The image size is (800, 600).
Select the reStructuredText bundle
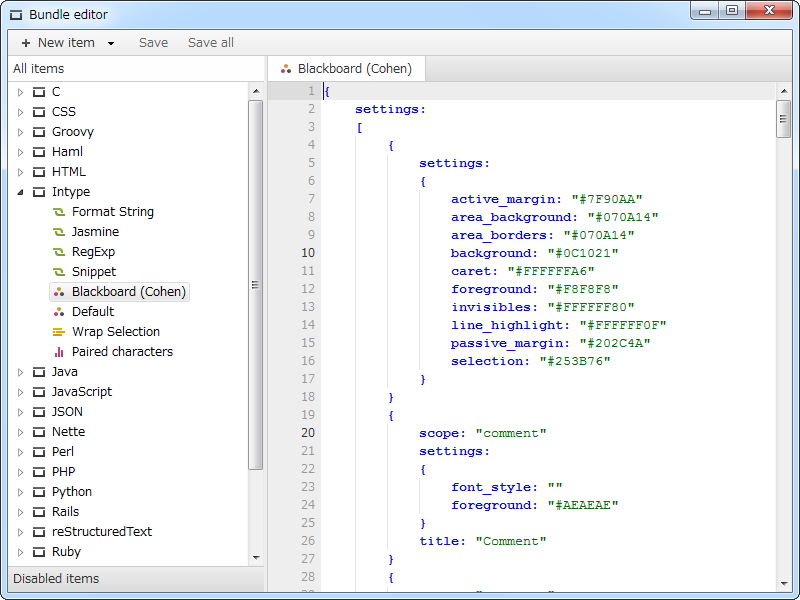tap(102, 532)
